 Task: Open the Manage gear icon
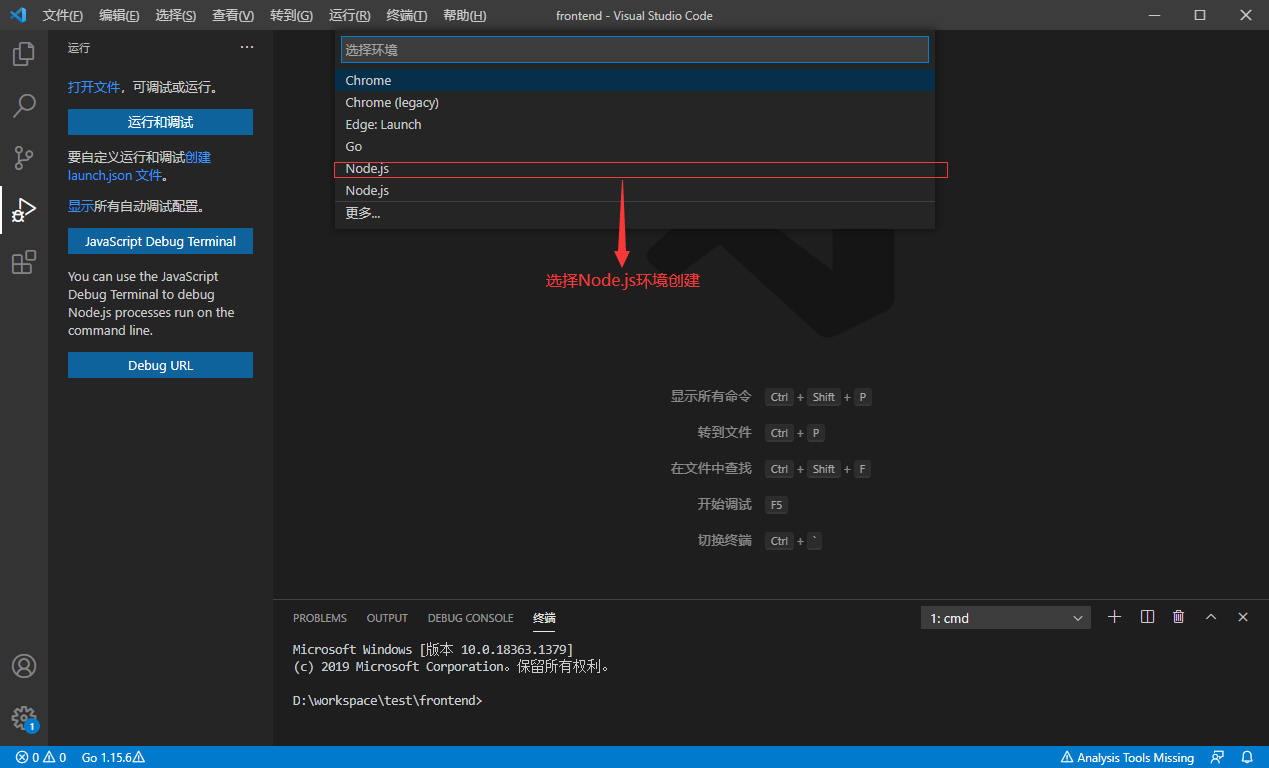(x=24, y=718)
